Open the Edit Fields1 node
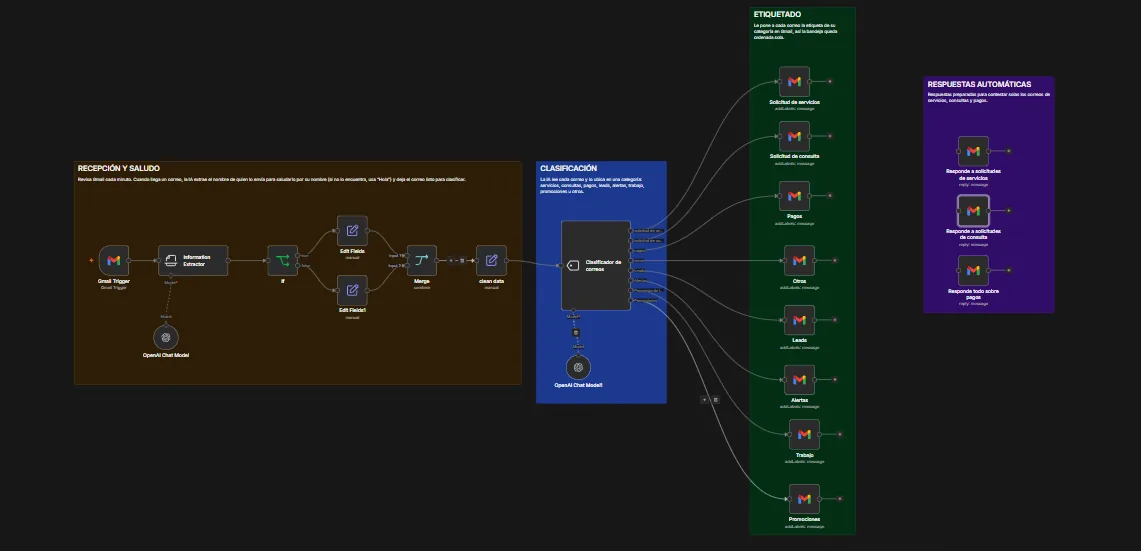 pos(352,290)
